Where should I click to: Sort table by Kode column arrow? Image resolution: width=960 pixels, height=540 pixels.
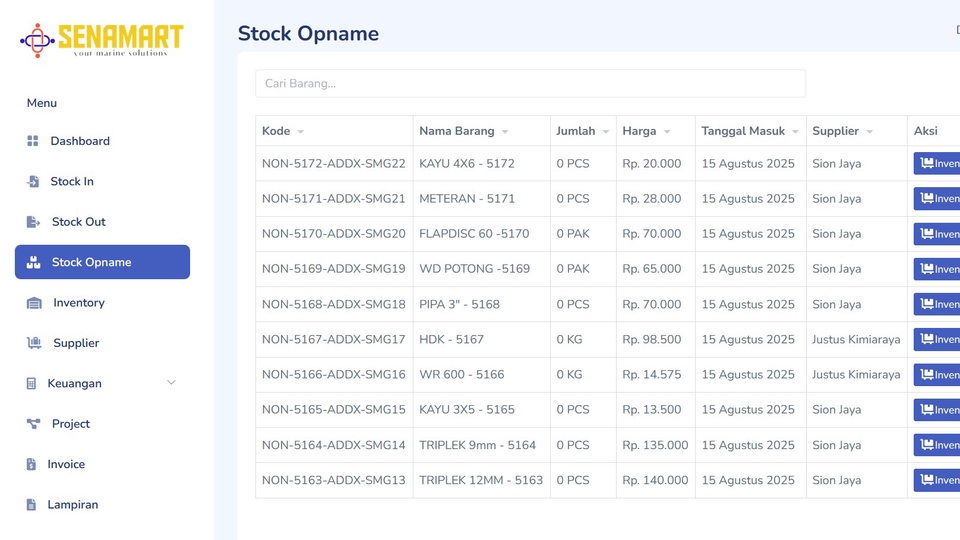click(300, 132)
